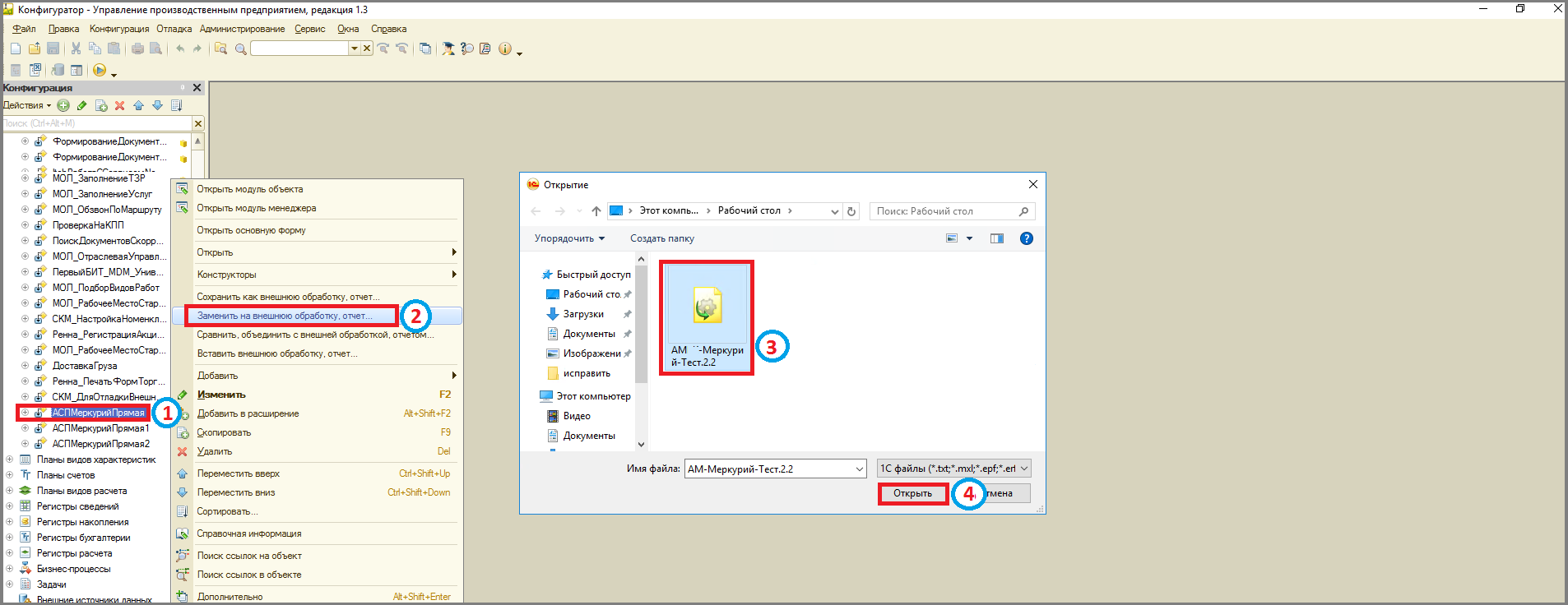Choose 'Сохранить как внешнюю обработку, отчет...' menu item
This screenshot has width=1568, height=605.
(x=317, y=297)
